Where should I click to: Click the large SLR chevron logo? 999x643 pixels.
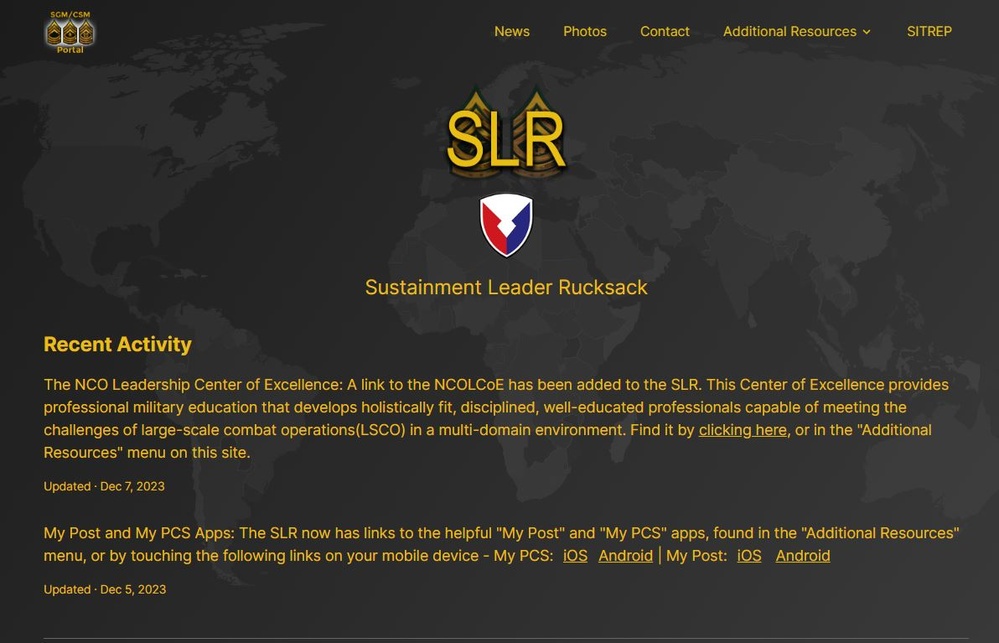pos(506,133)
